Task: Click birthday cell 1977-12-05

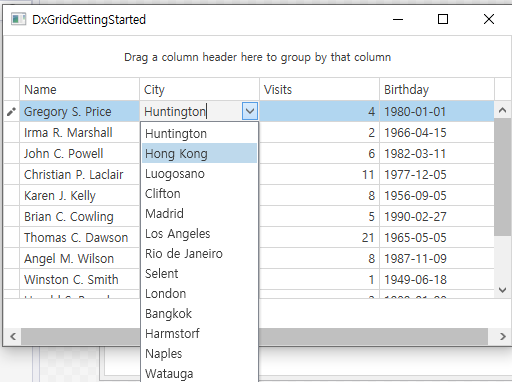Action: point(437,174)
